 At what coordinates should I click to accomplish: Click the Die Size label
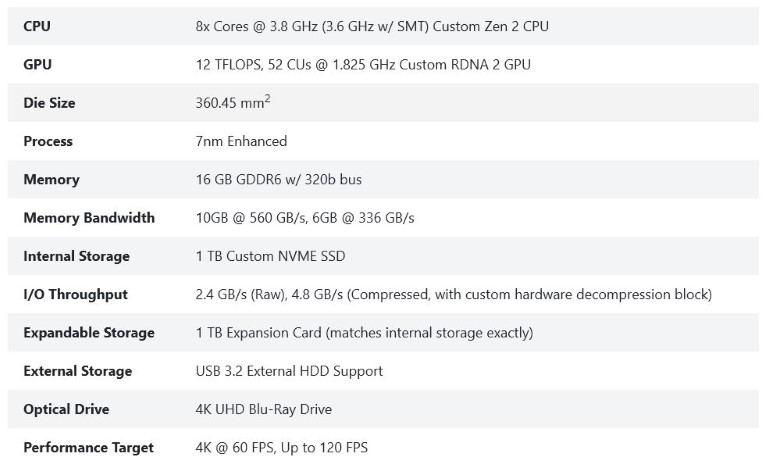coord(49,103)
